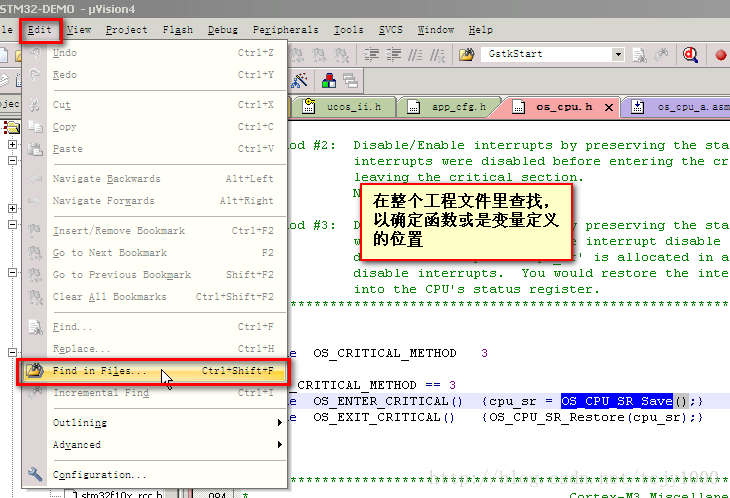This screenshot has width=730, height=498.
Task: Switch to the app_cfg.h tab
Action: coord(449,107)
